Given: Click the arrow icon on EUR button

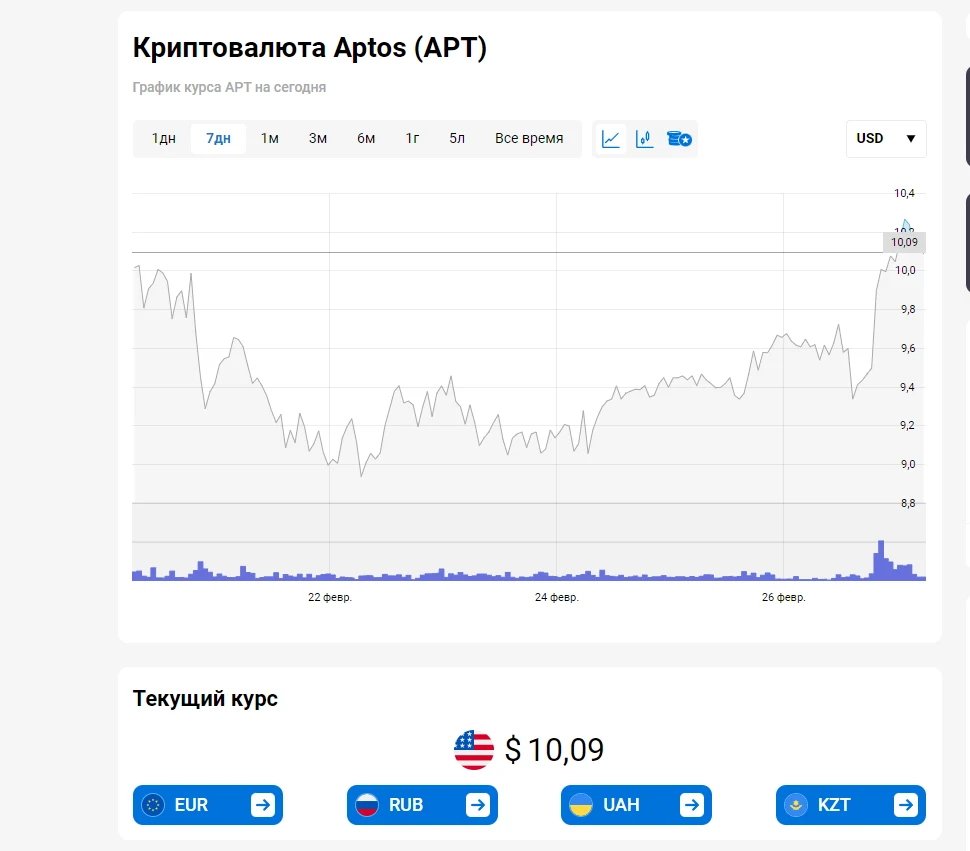Looking at the screenshot, I should pos(263,805).
